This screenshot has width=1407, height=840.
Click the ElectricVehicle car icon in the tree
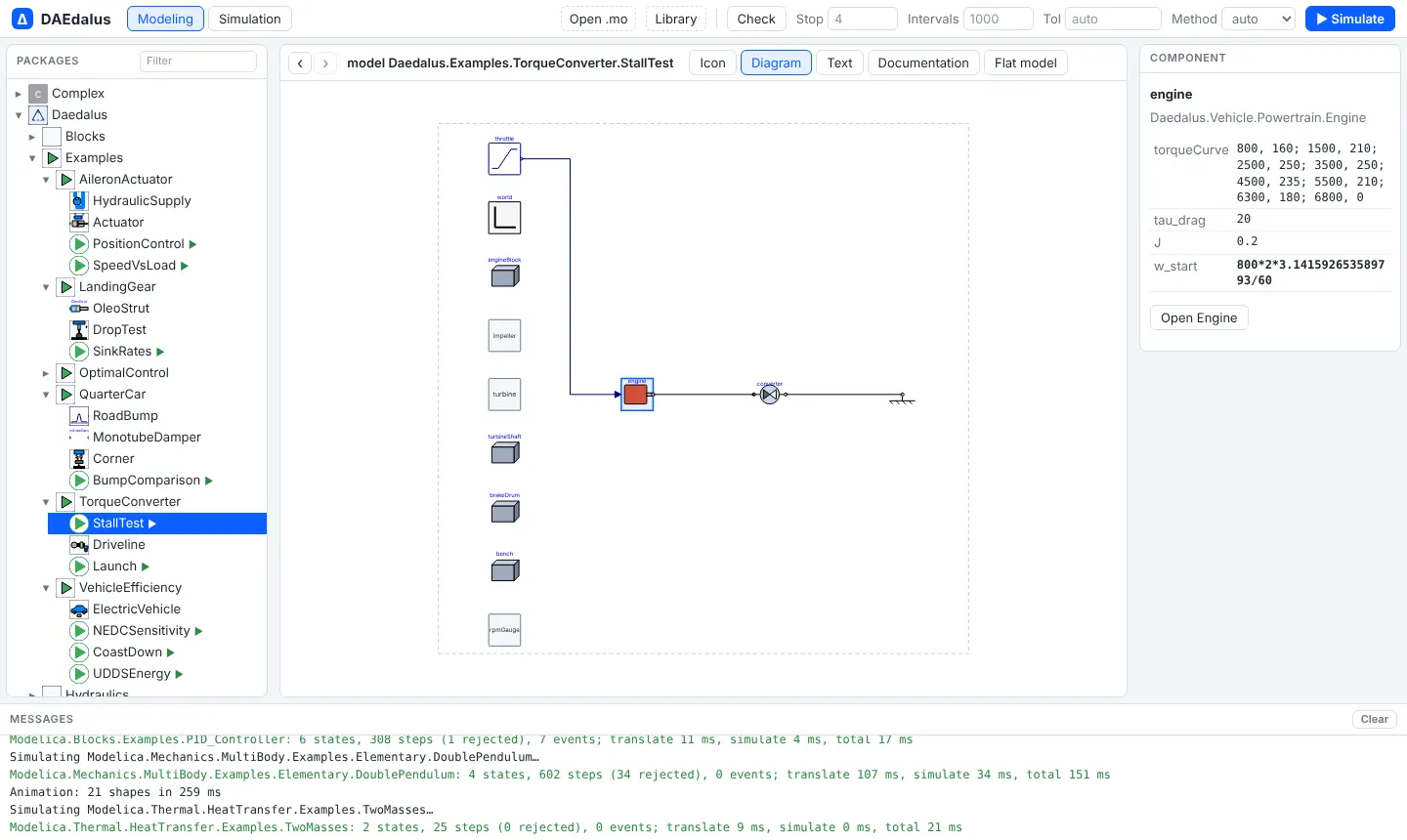pos(79,609)
